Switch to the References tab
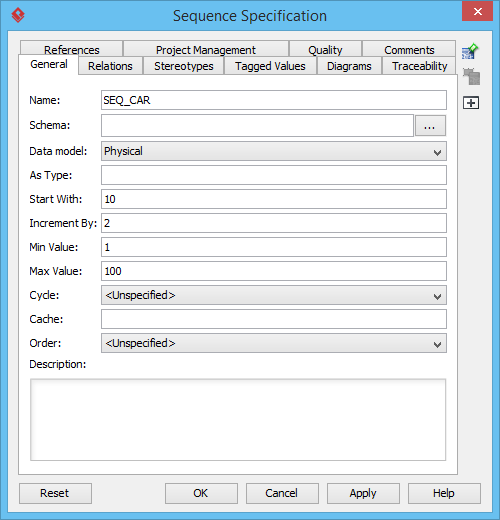500x520 pixels. (x=71, y=49)
